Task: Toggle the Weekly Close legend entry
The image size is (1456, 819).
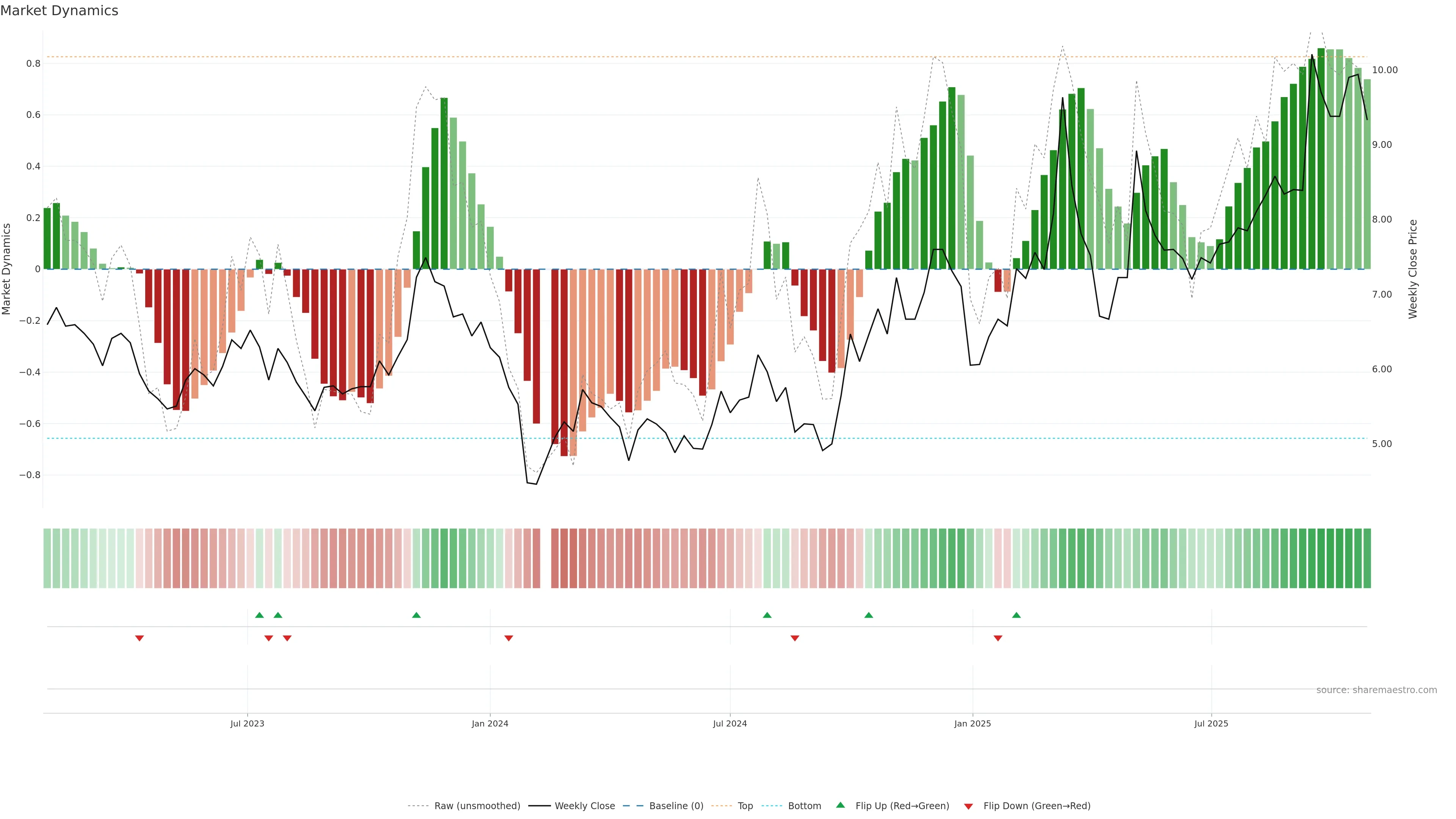Action: pos(584,806)
